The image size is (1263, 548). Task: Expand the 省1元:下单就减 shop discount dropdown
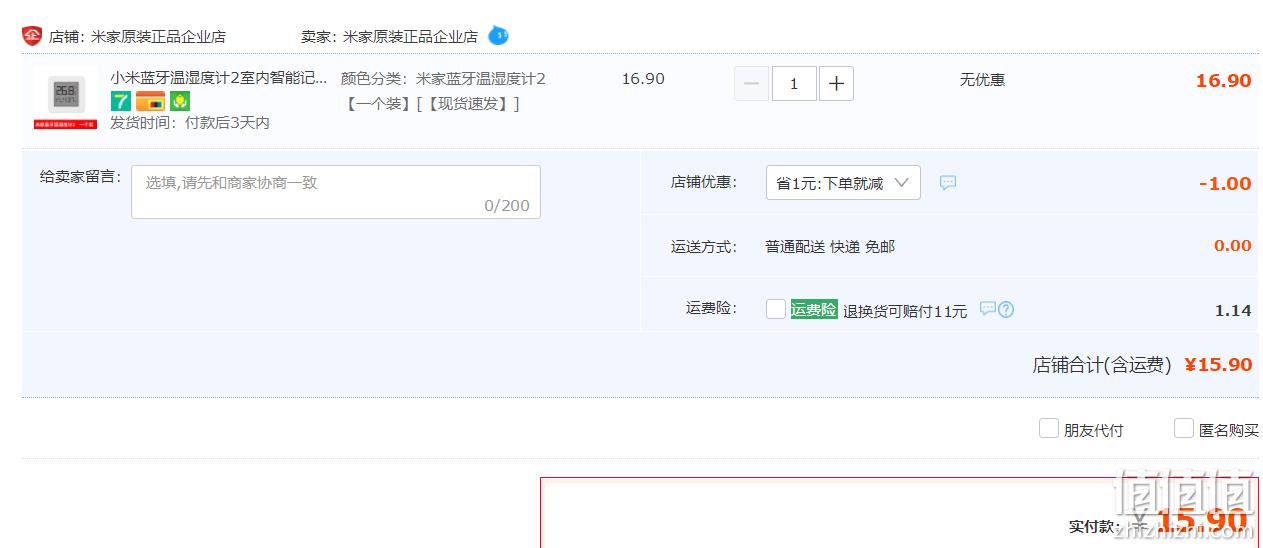pos(843,183)
